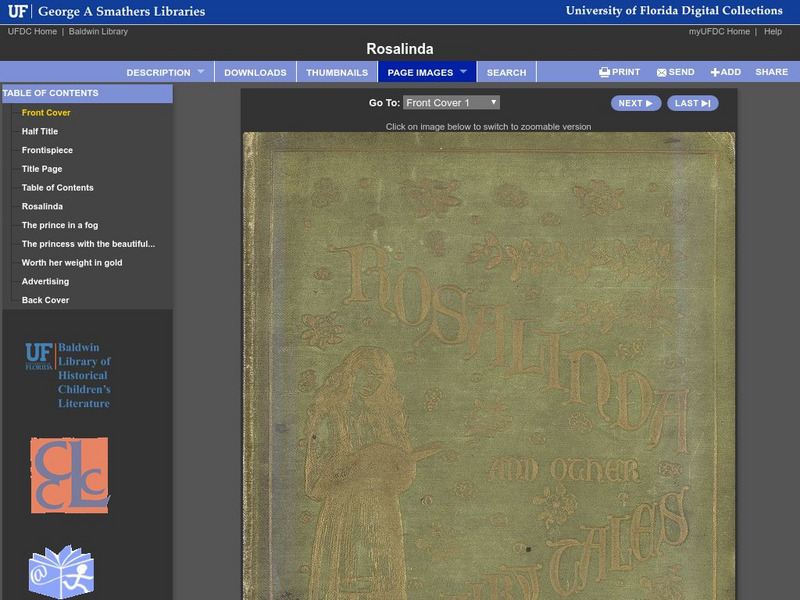
Task: Go to the next page with NEXT
Action: pyautogui.click(x=635, y=103)
